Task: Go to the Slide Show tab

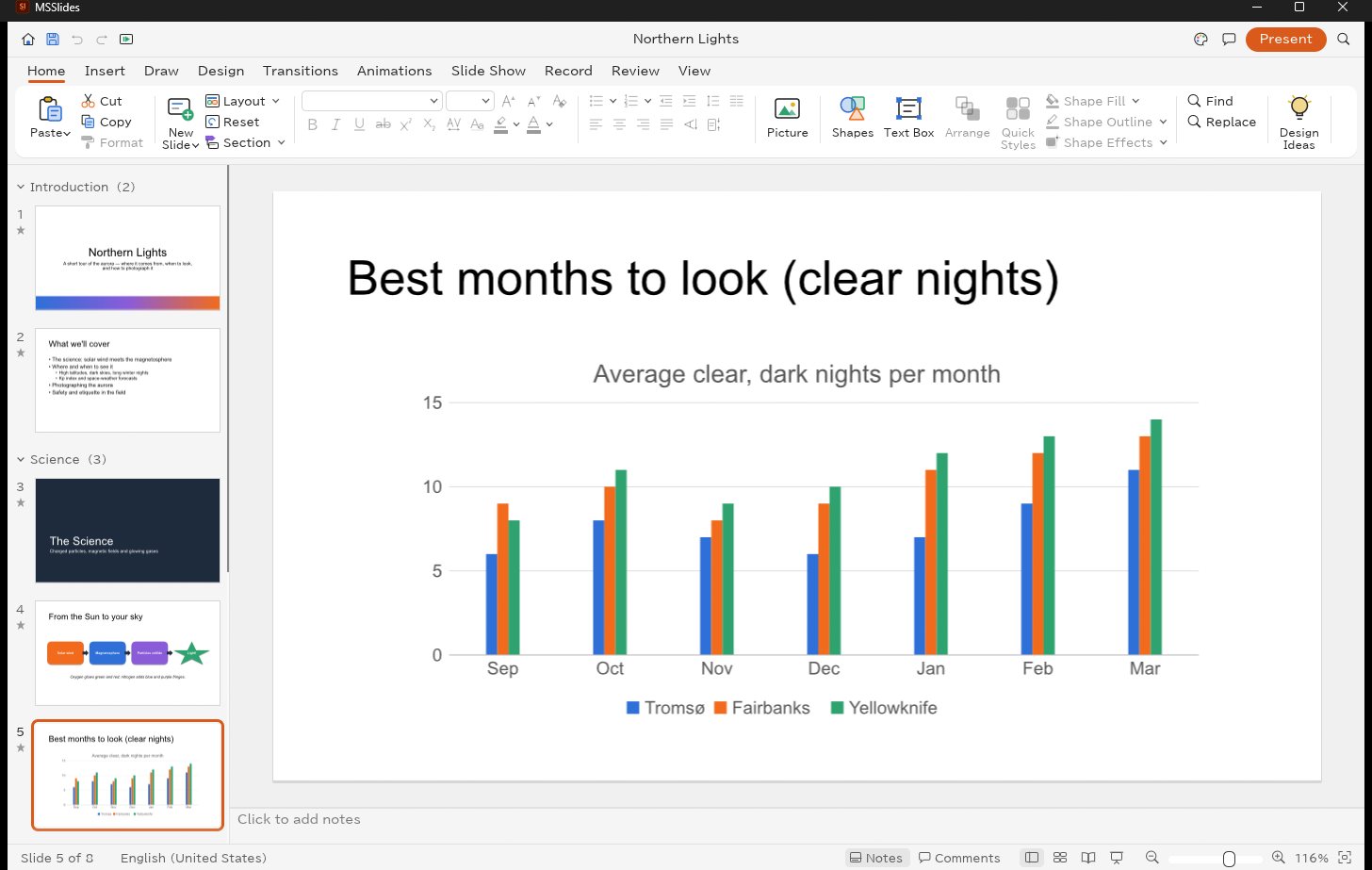Action: 488,71
